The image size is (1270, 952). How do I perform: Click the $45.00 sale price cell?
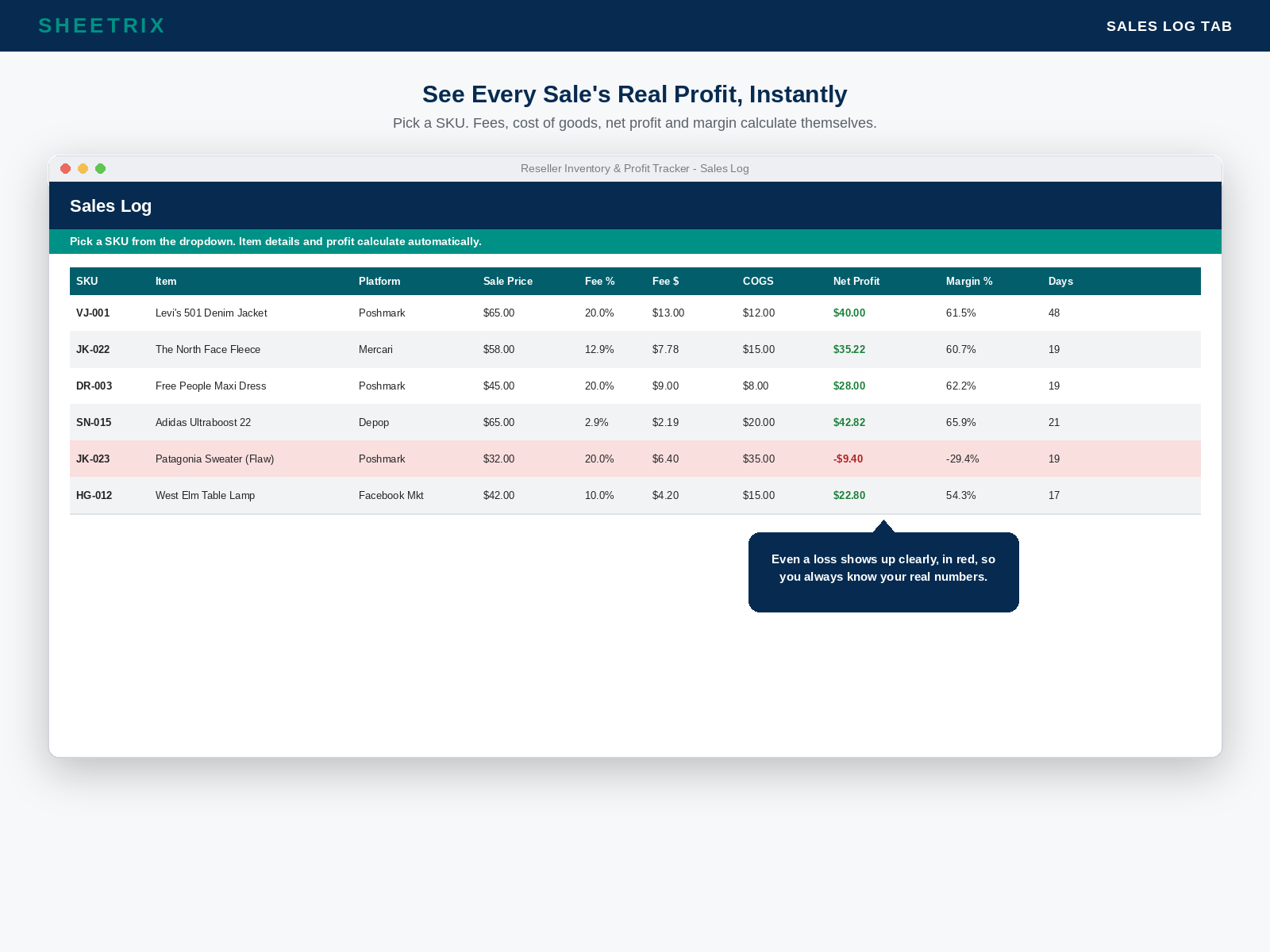[498, 386]
